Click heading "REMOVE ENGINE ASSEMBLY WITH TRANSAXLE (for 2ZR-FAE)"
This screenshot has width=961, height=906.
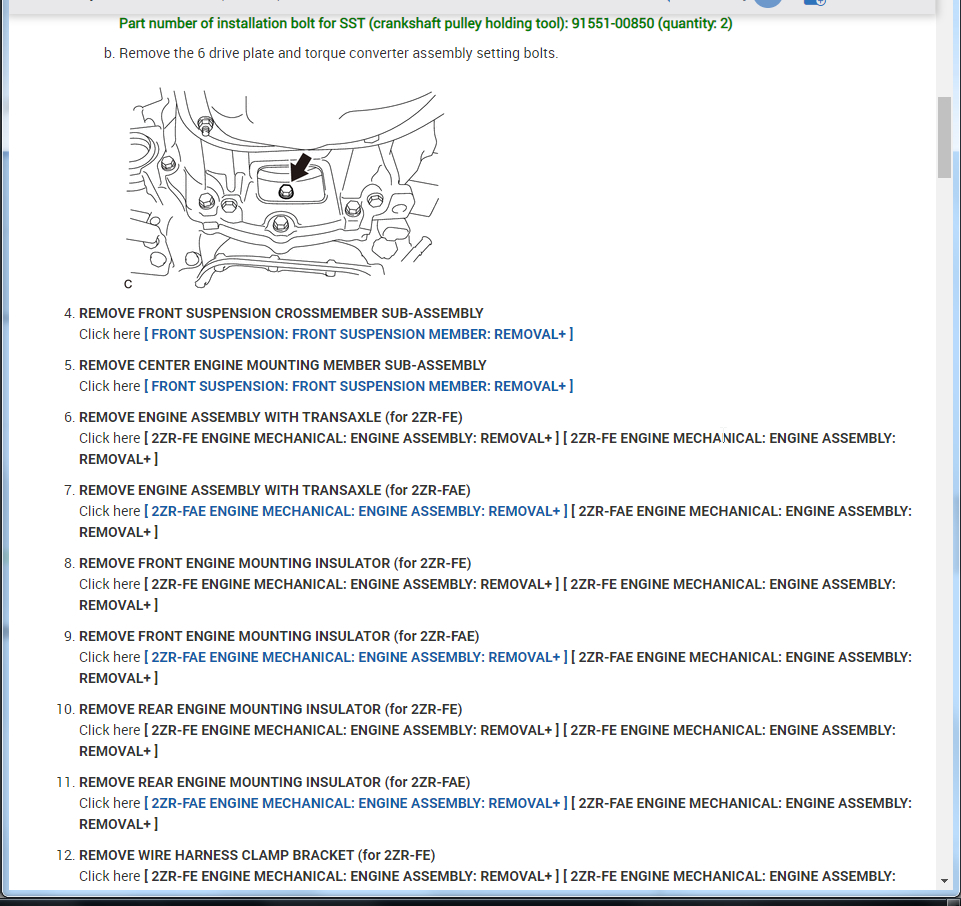pyautogui.click(x=275, y=490)
